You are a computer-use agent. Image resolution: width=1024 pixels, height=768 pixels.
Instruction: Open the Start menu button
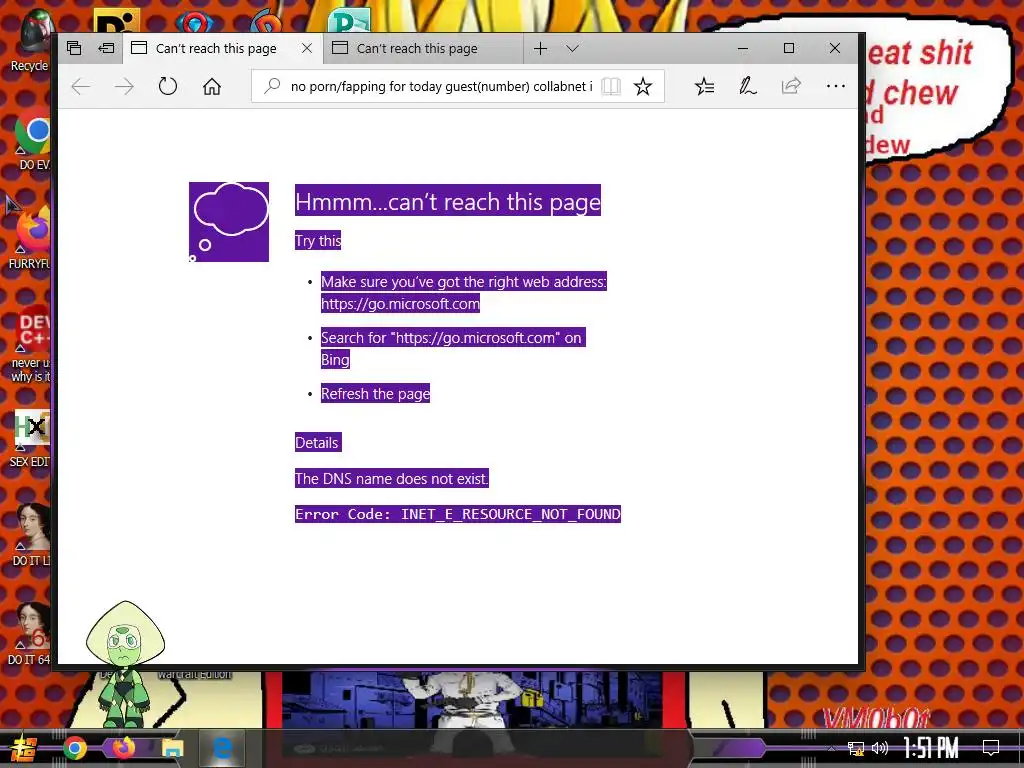[24, 748]
